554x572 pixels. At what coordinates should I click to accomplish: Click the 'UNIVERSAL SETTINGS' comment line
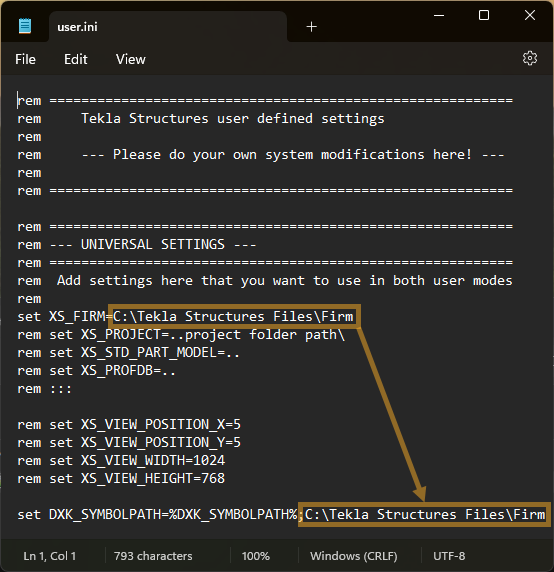pos(137,244)
